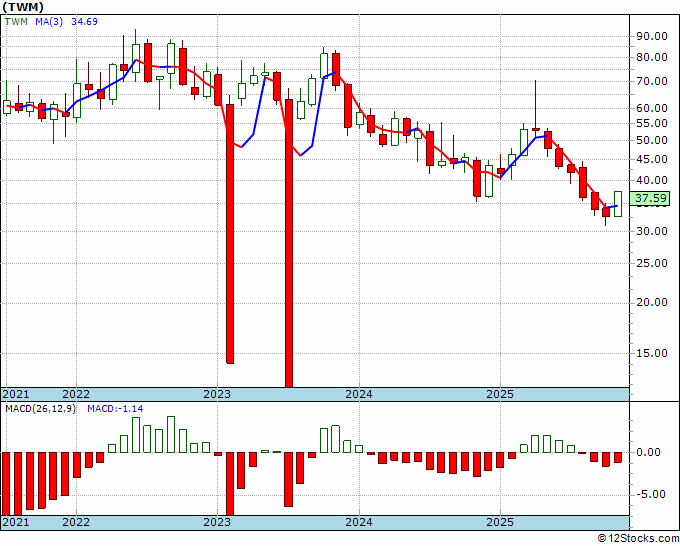This screenshot has width=680, height=546.
Task: Click the 2023 label on price time axis
Action: tap(217, 394)
